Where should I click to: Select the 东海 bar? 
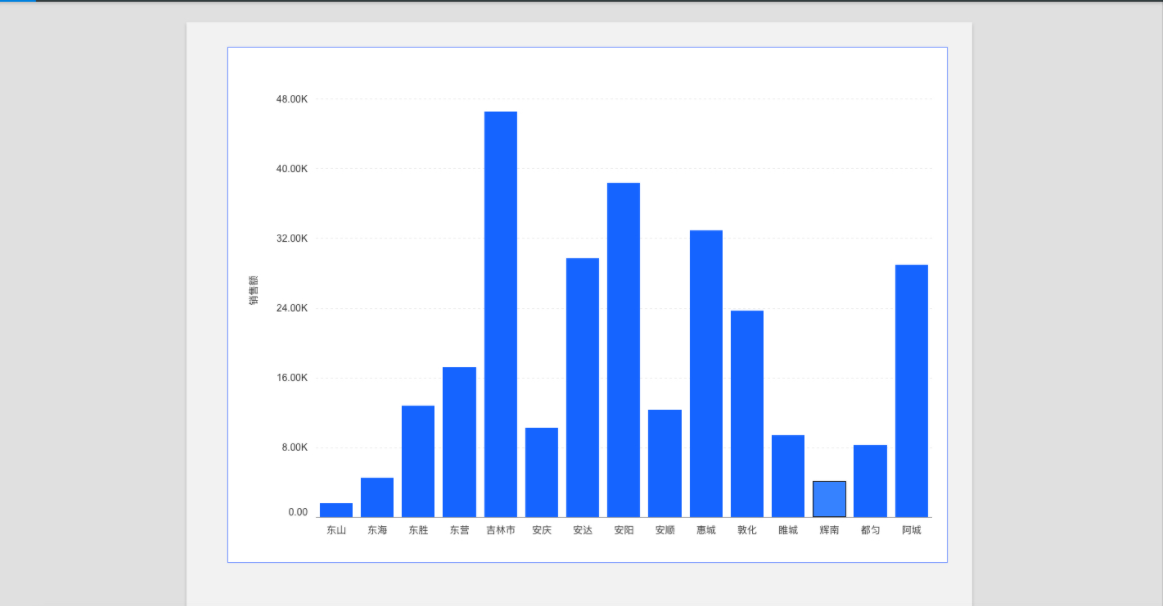click(x=377, y=497)
